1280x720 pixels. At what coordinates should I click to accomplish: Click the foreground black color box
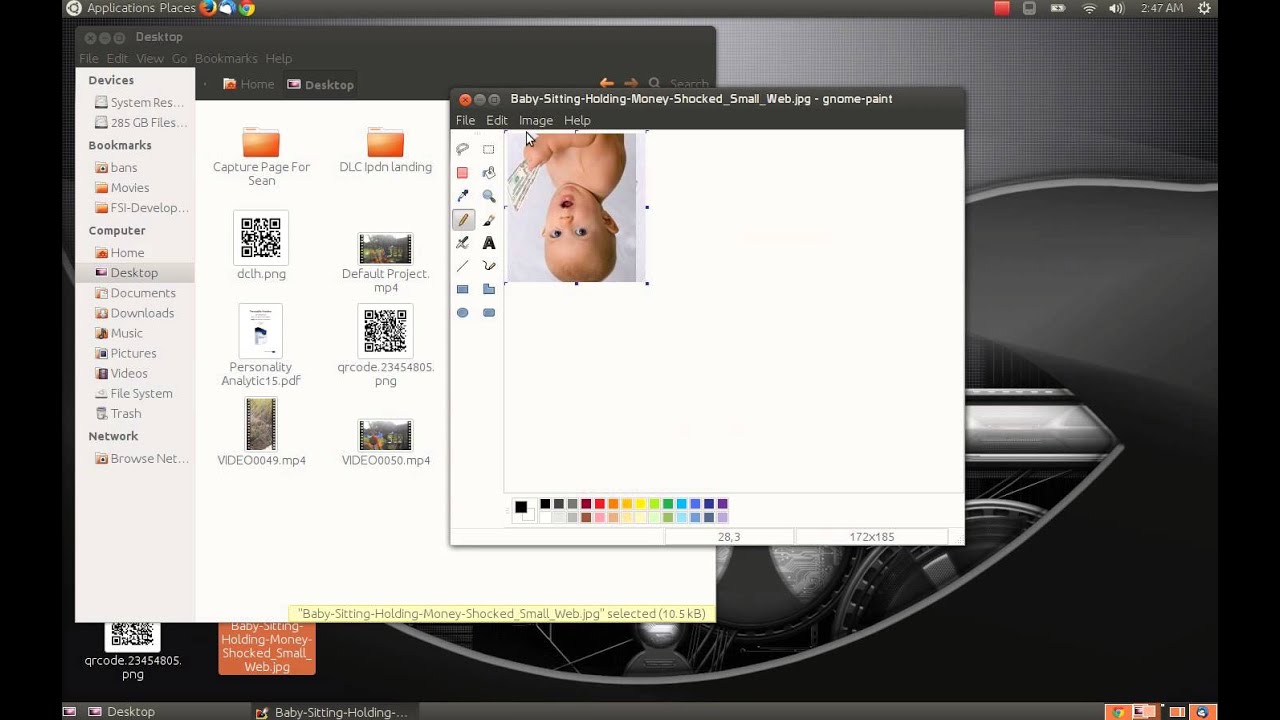coord(520,507)
